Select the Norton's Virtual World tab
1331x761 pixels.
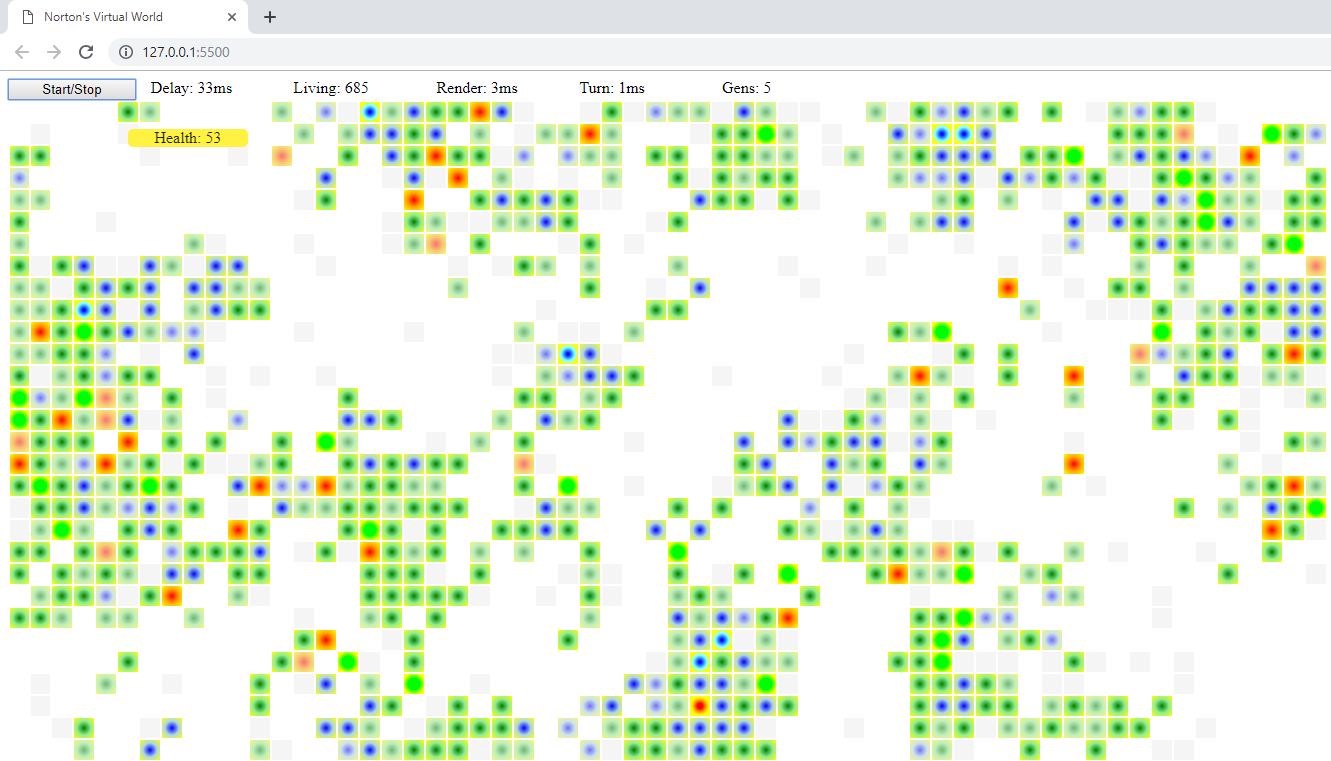point(120,17)
